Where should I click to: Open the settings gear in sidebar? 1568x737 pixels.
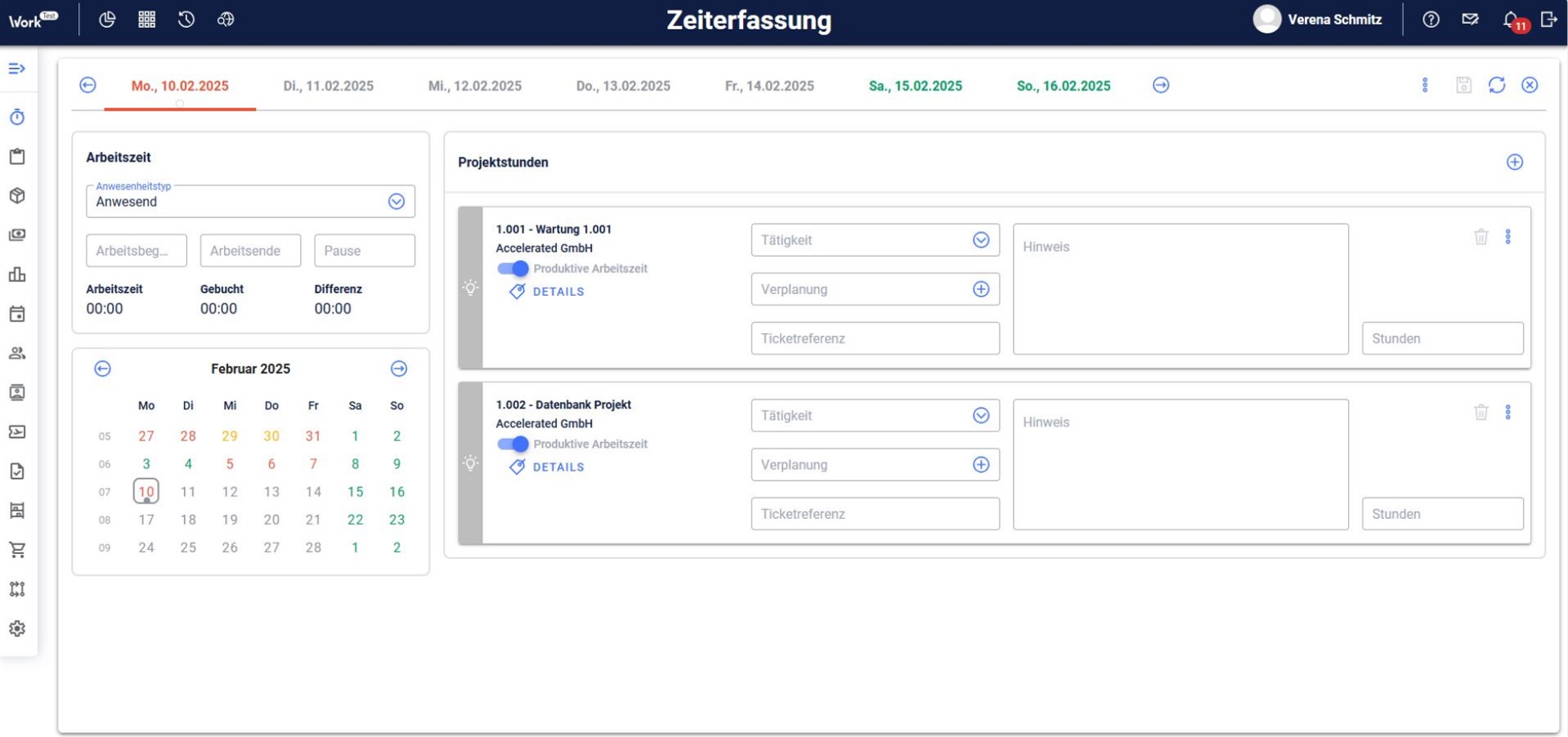pos(17,628)
